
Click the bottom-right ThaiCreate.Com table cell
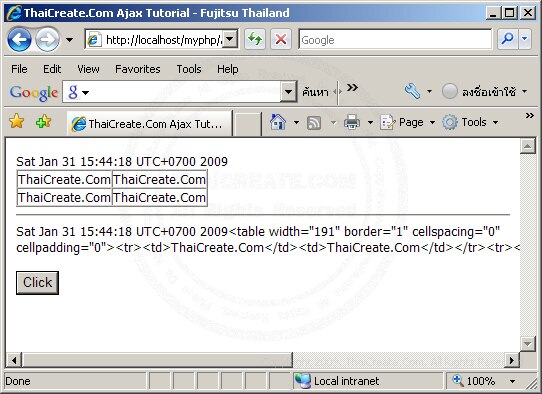pyautogui.click(x=159, y=197)
